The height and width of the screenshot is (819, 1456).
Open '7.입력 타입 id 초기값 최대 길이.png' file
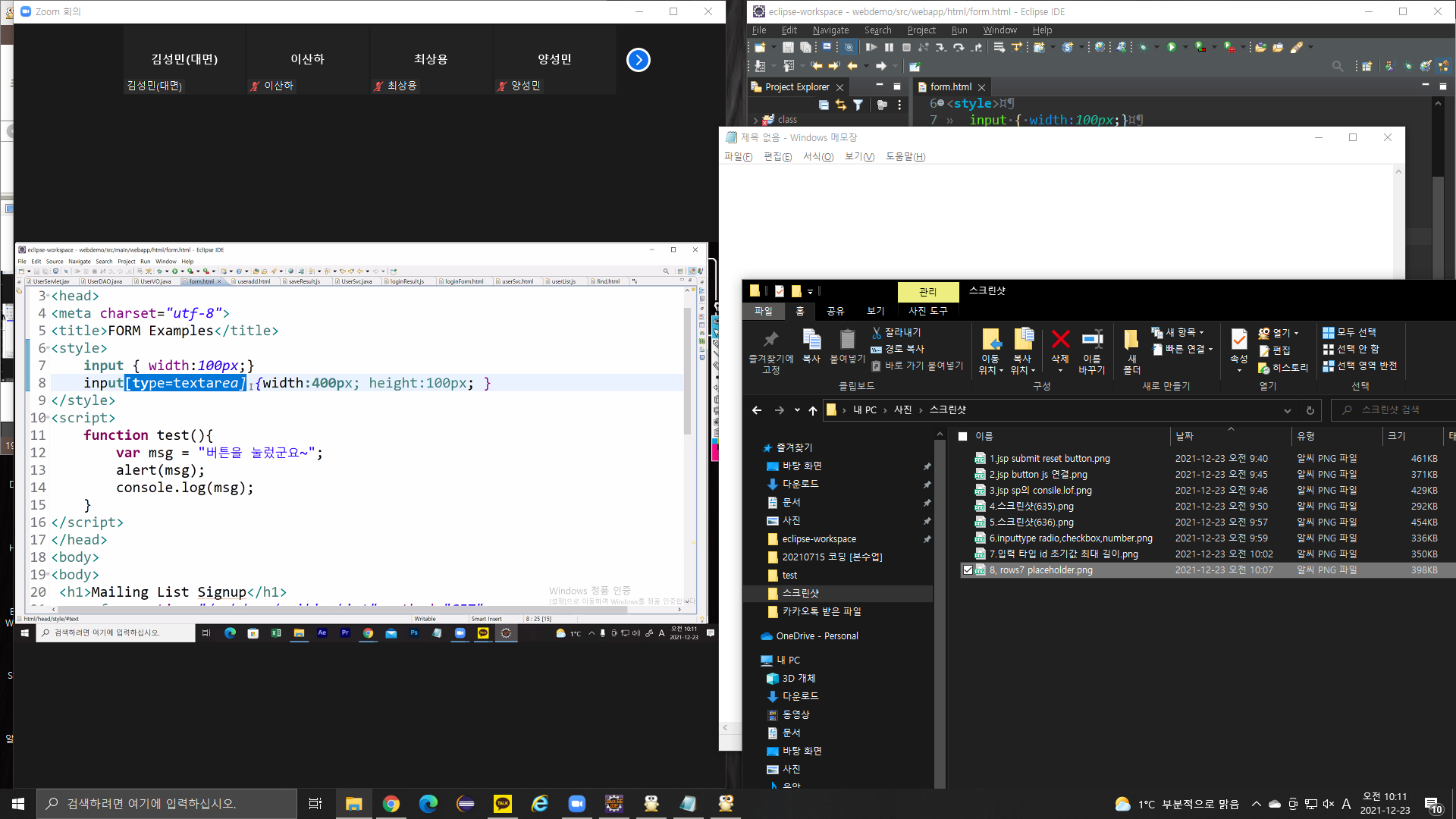click(1063, 554)
